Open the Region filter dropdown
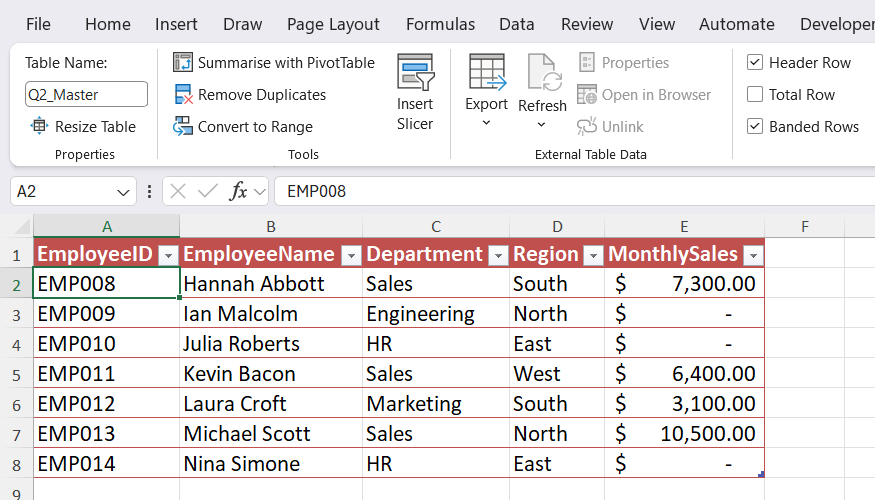Screen dimensions: 875x500 click(593, 256)
